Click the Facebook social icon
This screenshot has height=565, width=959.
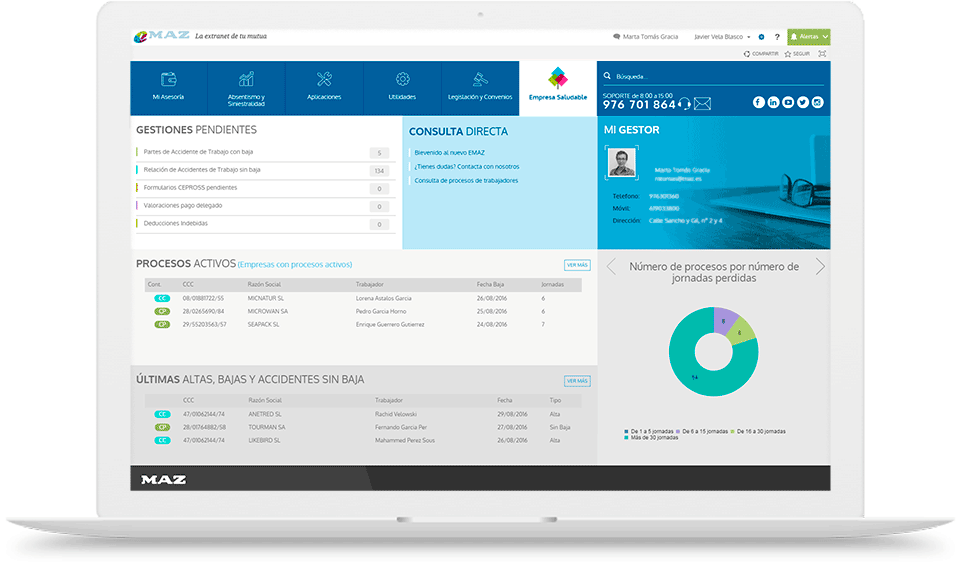pos(759,103)
